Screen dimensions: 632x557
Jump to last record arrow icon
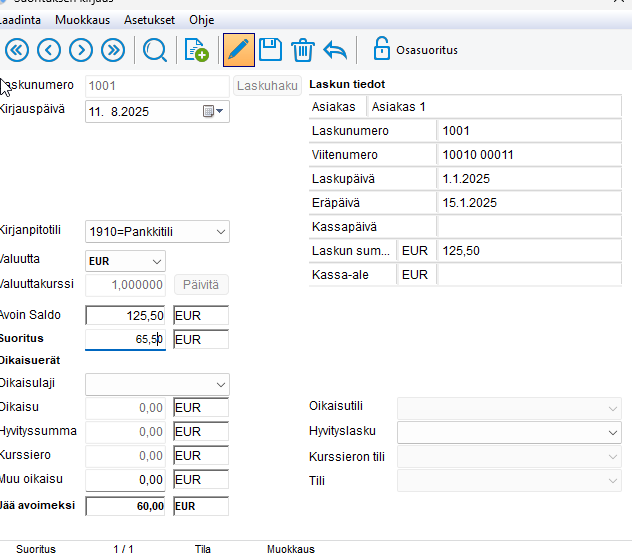113,49
